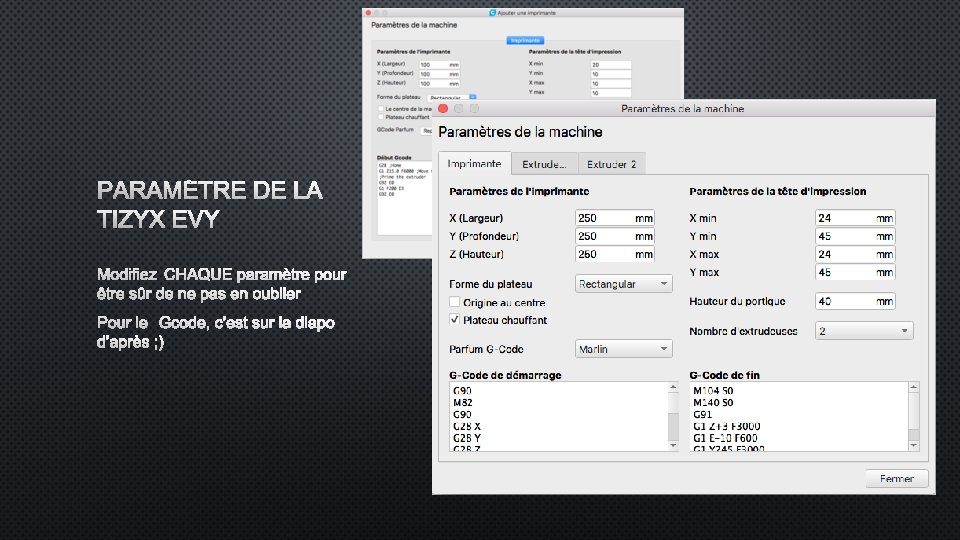Click the X (Largeur) field showing 250
The image size is (960, 540).
[615, 218]
